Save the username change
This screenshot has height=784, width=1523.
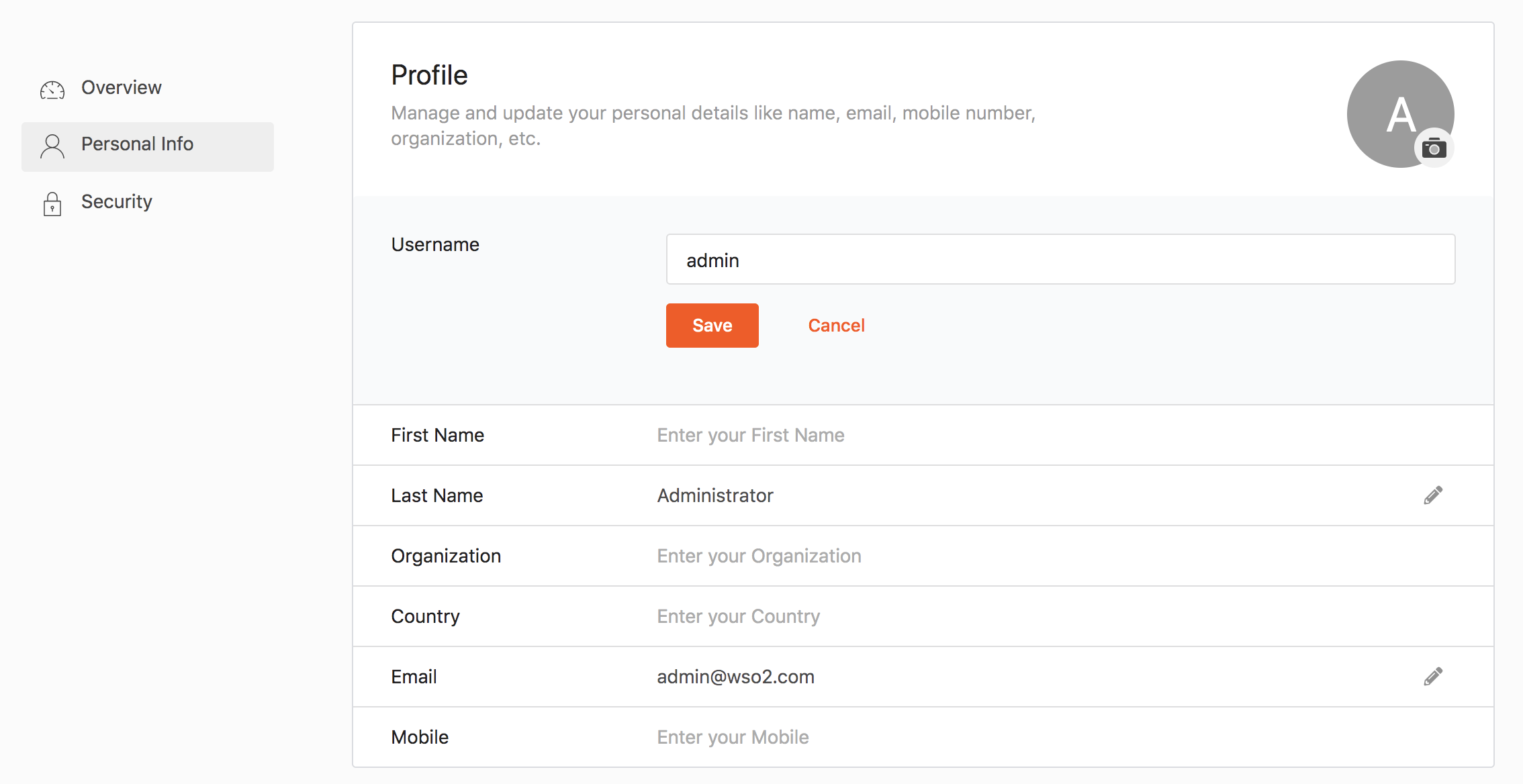[x=712, y=326]
